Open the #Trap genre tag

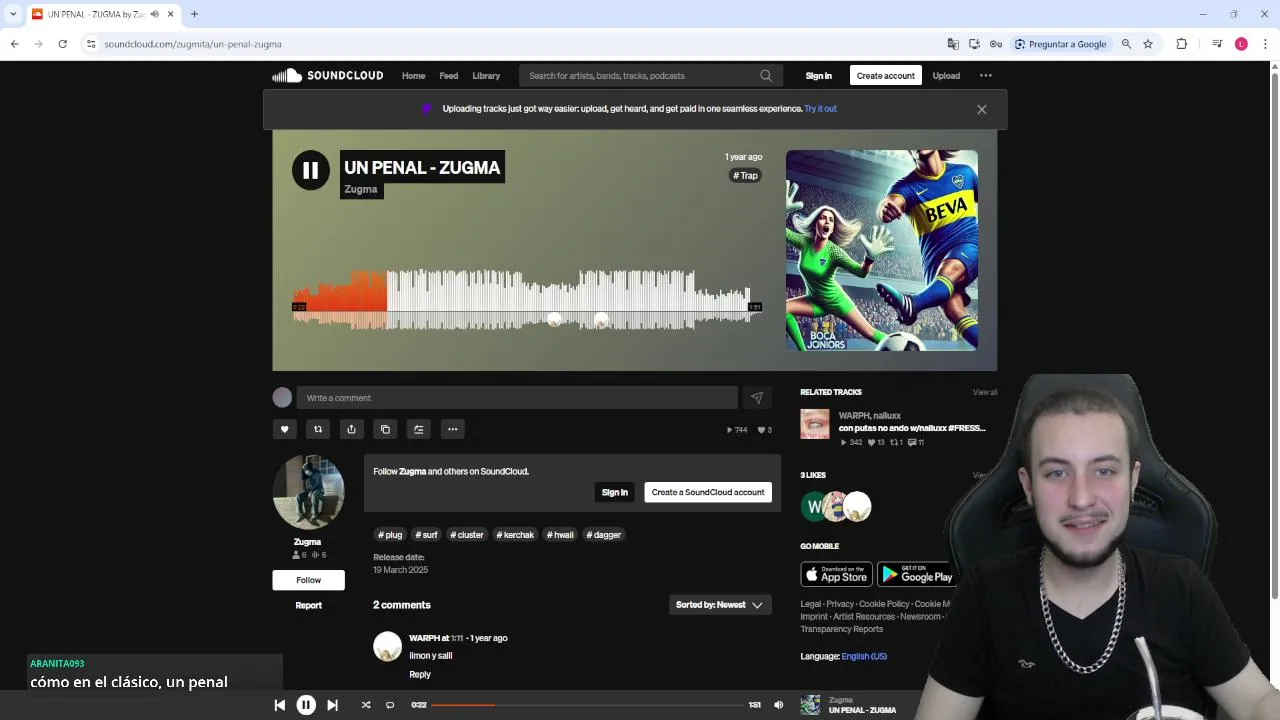coord(746,176)
